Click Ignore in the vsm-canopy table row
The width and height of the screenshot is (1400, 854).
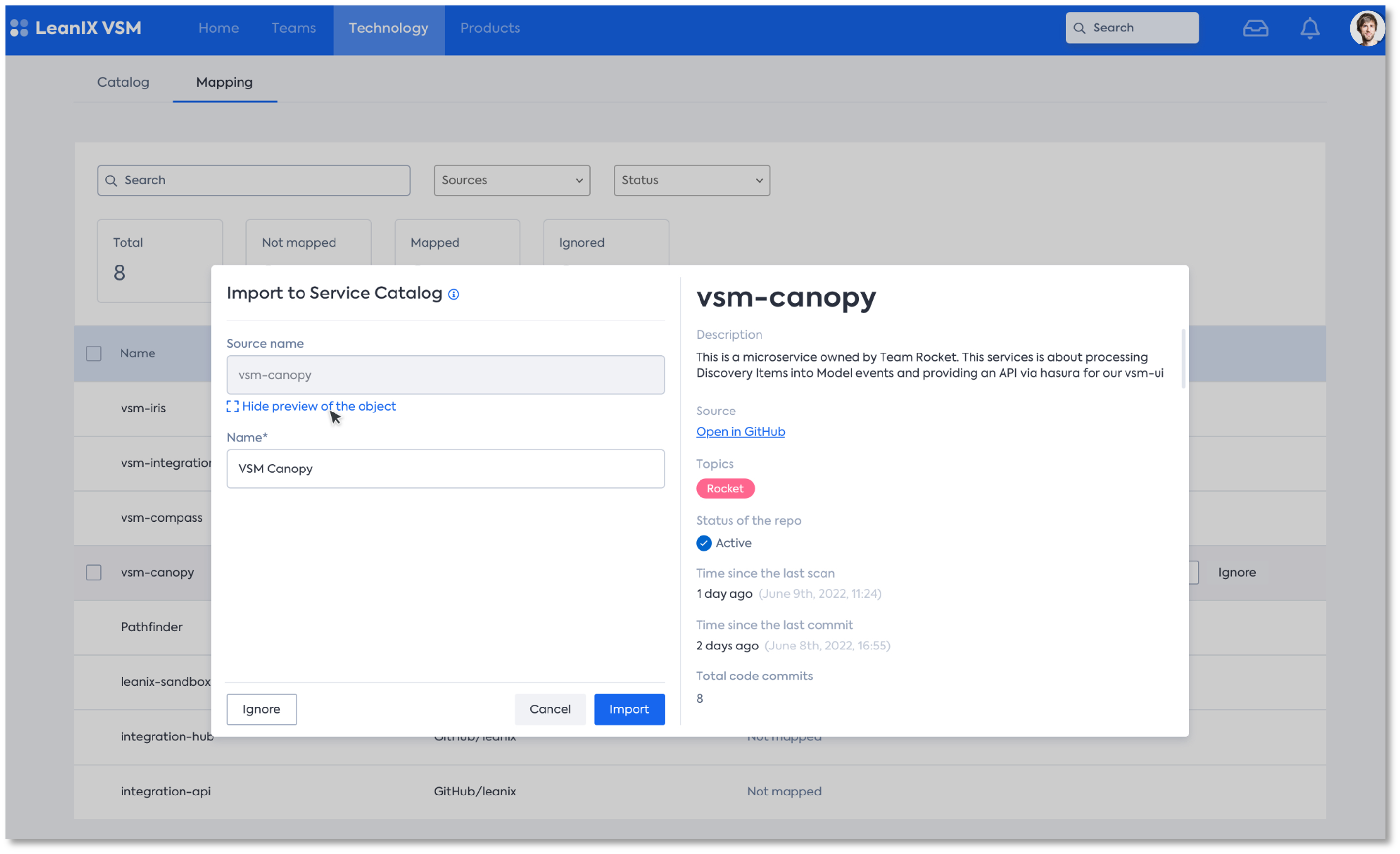[1237, 572]
